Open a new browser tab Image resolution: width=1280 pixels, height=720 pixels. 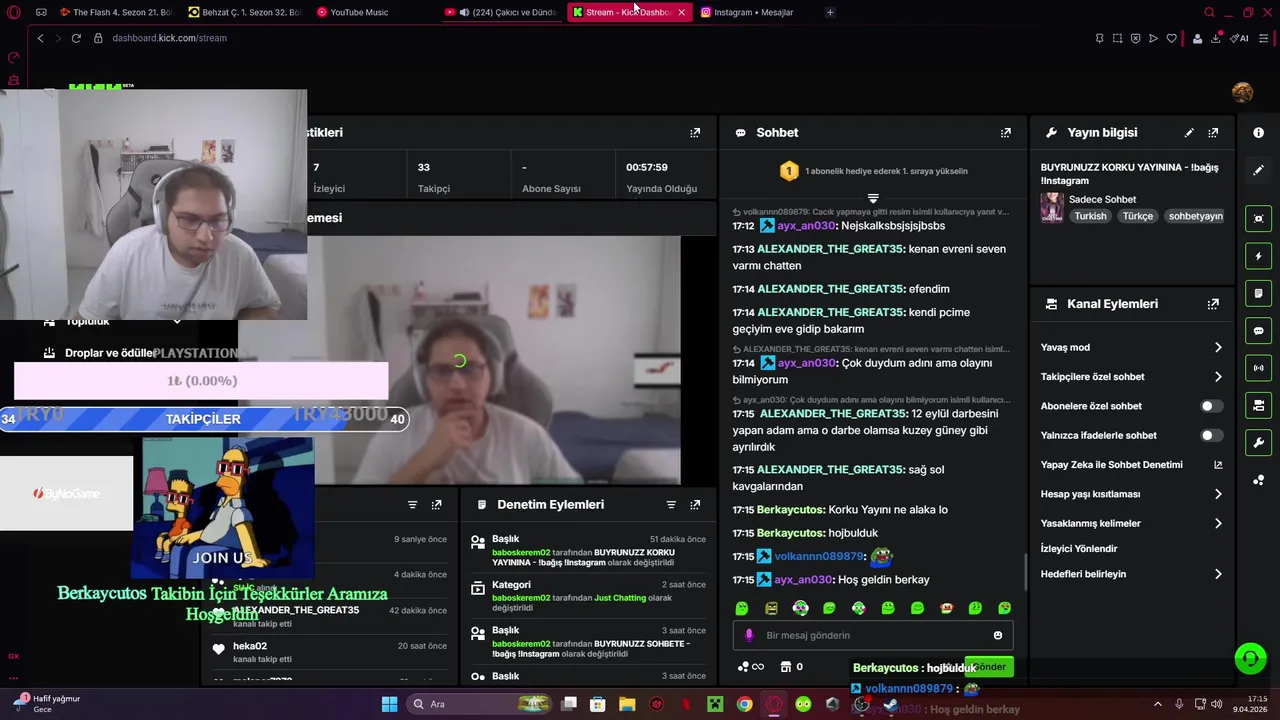click(x=830, y=12)
